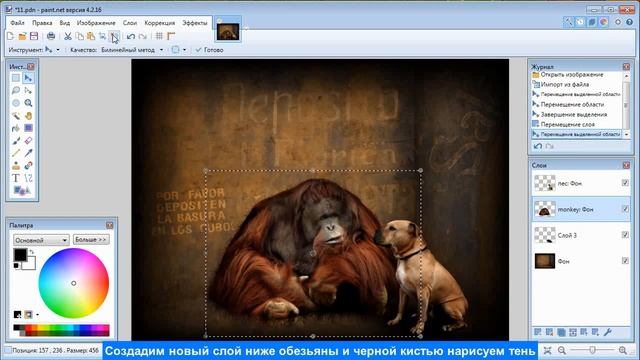Click the Print icon in the toolbar

click(51, 36)
